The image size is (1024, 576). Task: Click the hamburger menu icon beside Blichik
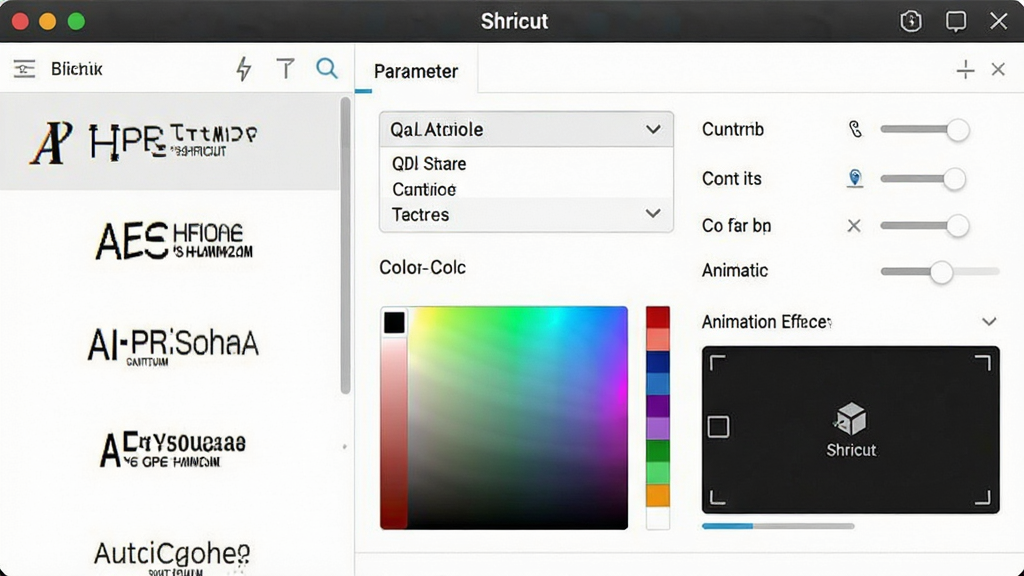coord(24,69)
